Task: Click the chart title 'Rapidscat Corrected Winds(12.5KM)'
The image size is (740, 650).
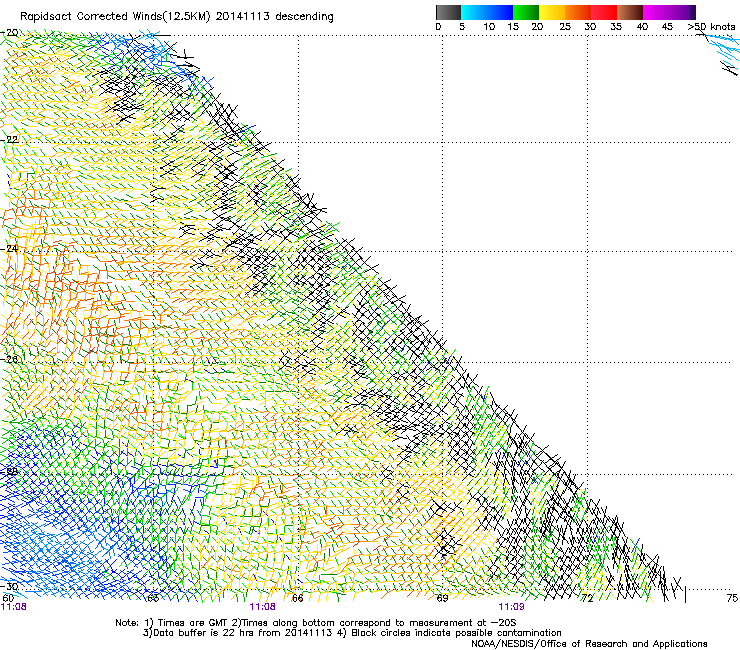Action: click(x=115, y=17)
